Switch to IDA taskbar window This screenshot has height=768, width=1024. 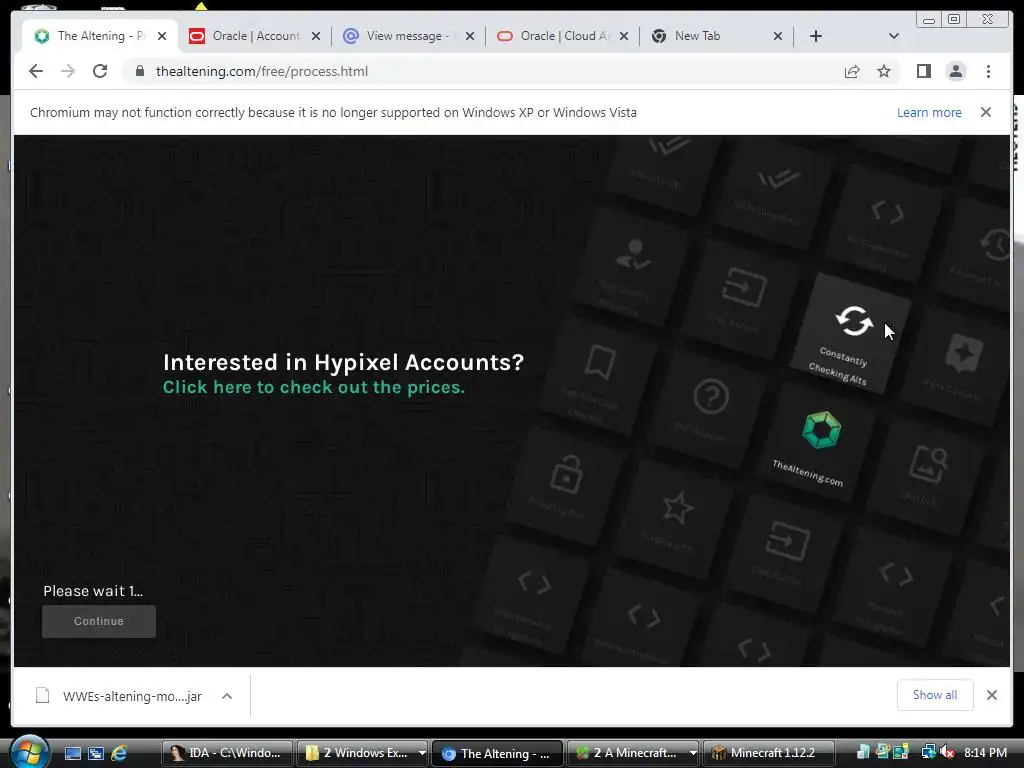pos(227,753)
